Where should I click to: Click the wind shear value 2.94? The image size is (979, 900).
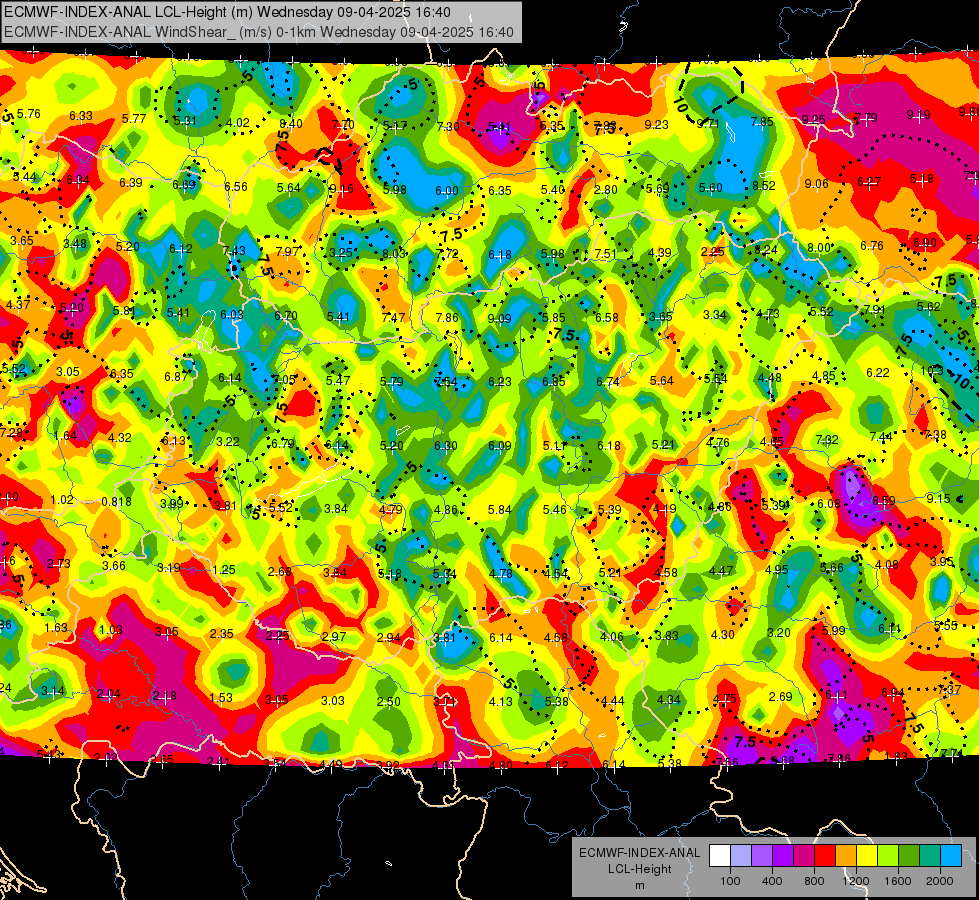pos(388,637)
